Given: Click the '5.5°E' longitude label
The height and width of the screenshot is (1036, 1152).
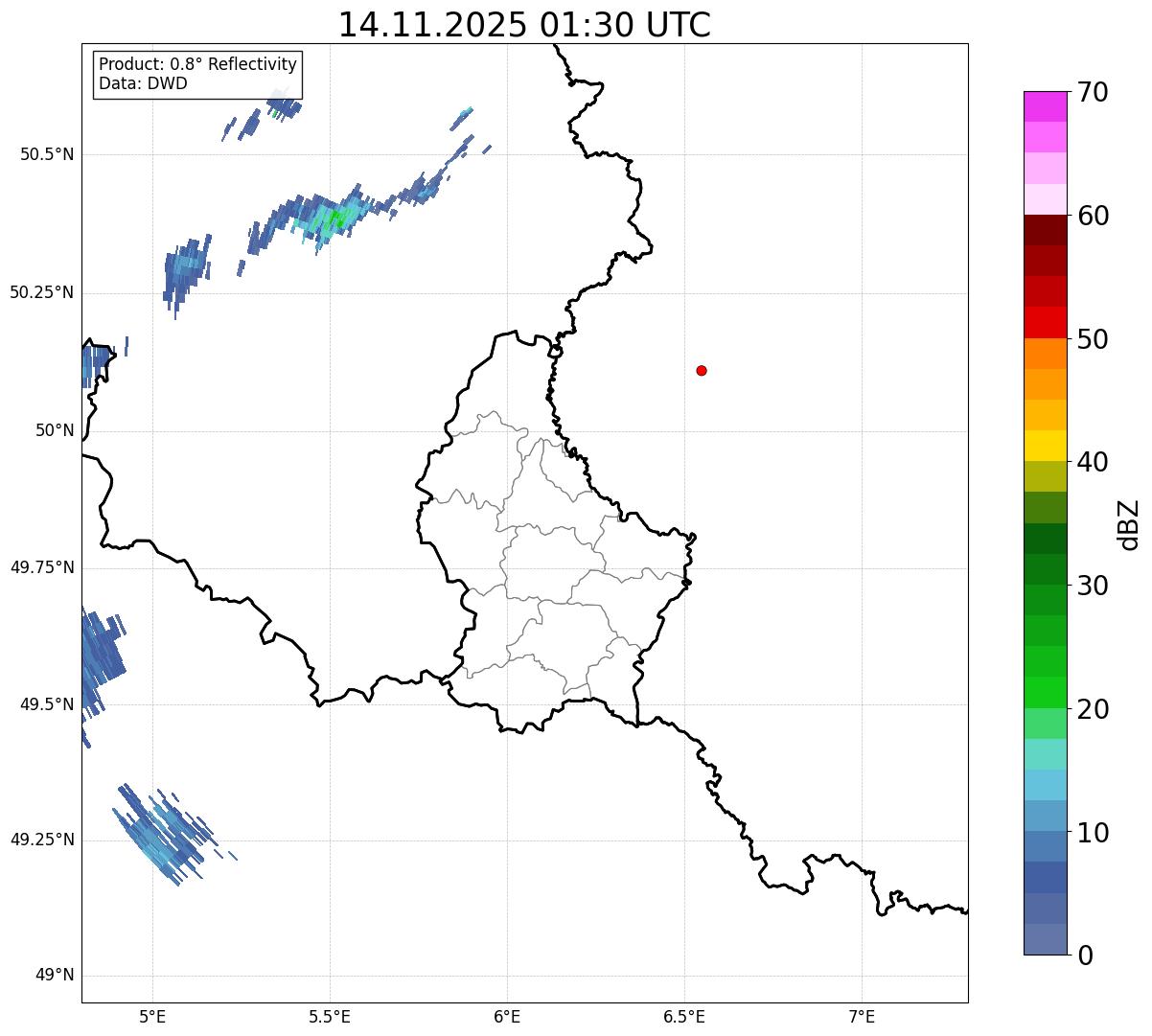Looking at the screenshot, I should pyautogui.click(x=330, y=1016).
